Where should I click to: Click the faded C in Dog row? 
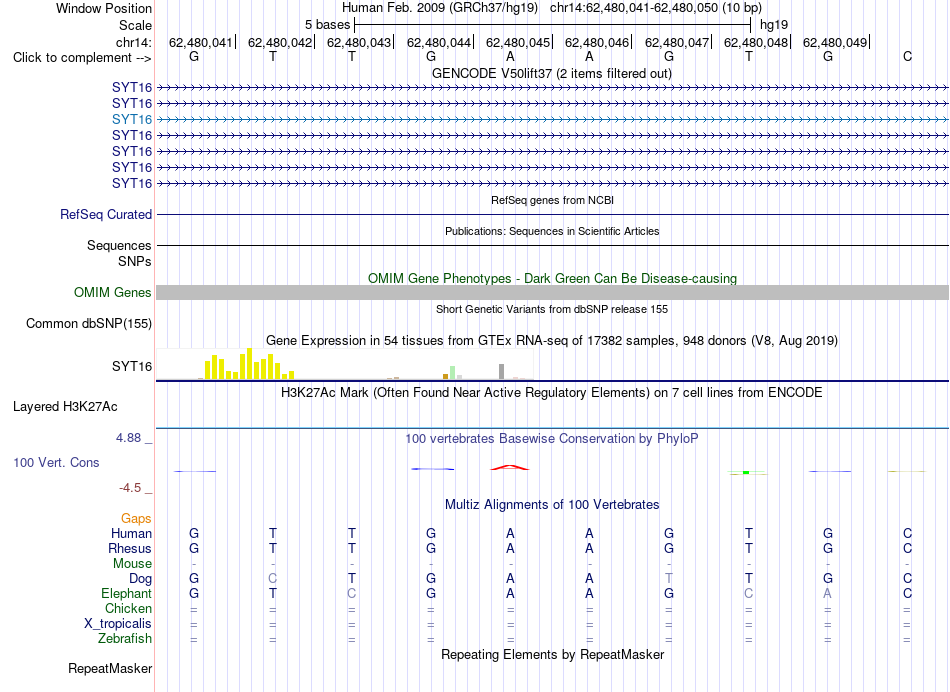pyautogui.click(x=273, y=579)
